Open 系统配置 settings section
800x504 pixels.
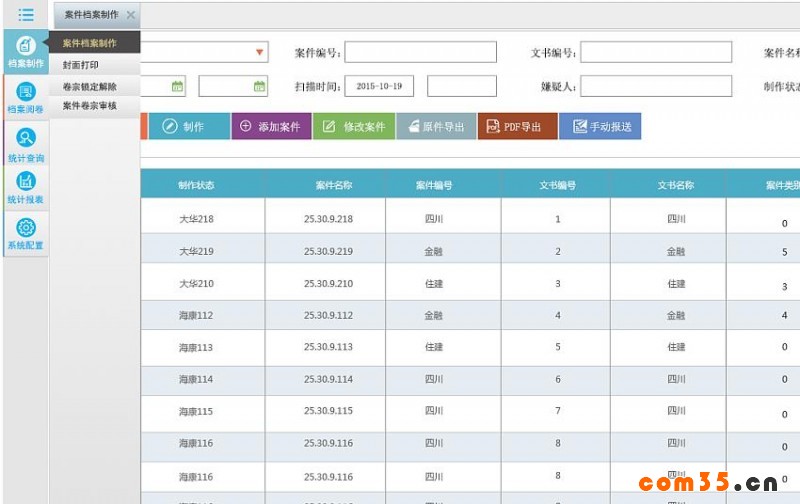(x=26, y=234)
